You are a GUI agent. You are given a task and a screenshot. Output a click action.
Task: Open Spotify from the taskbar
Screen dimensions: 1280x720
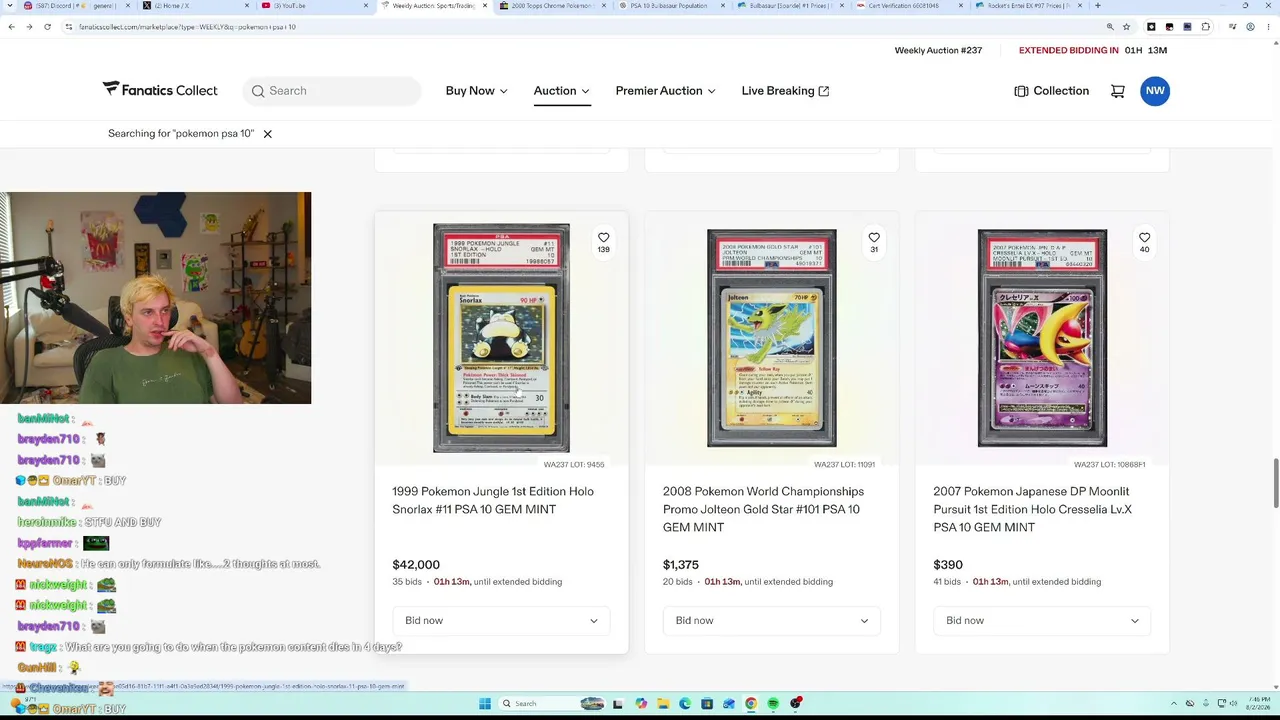pyautogui.click(x=773, y=704)
